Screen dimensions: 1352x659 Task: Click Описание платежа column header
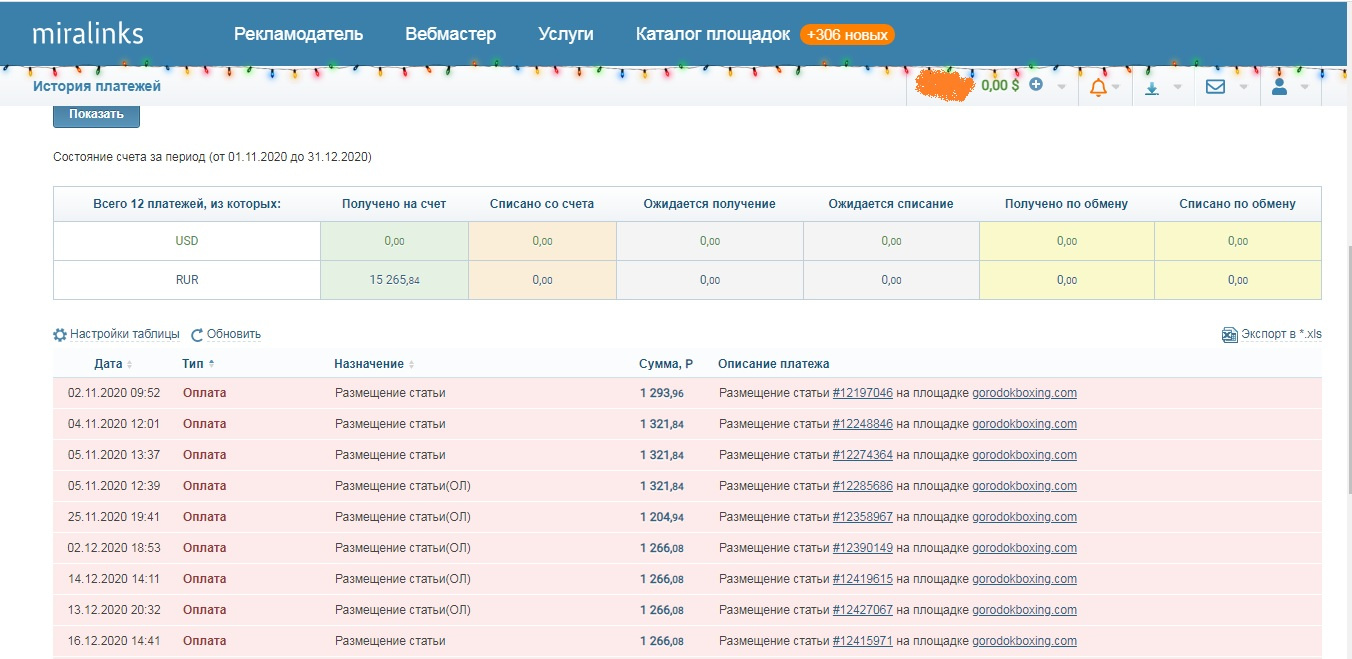pyautogui.click(x=774, y=364)
